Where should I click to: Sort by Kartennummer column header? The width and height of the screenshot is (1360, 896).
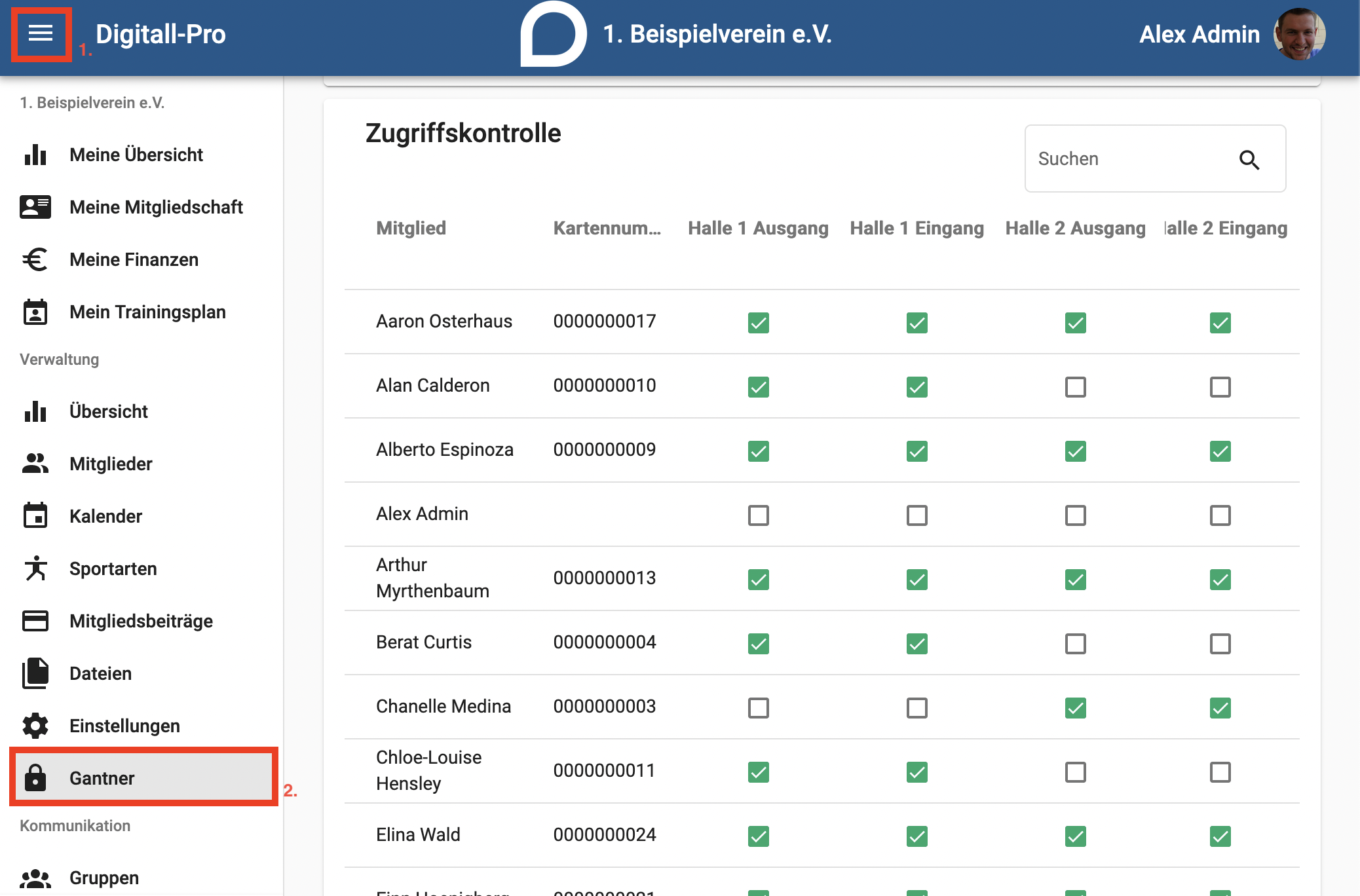607,228
